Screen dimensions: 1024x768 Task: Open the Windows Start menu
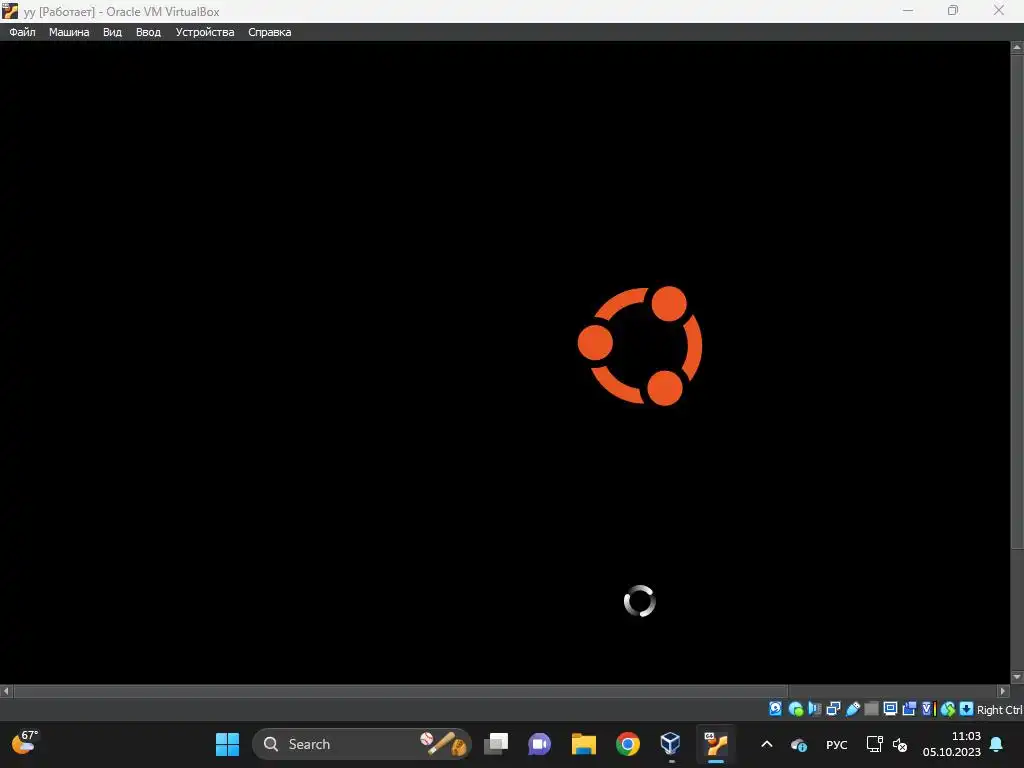pos(227,744)
